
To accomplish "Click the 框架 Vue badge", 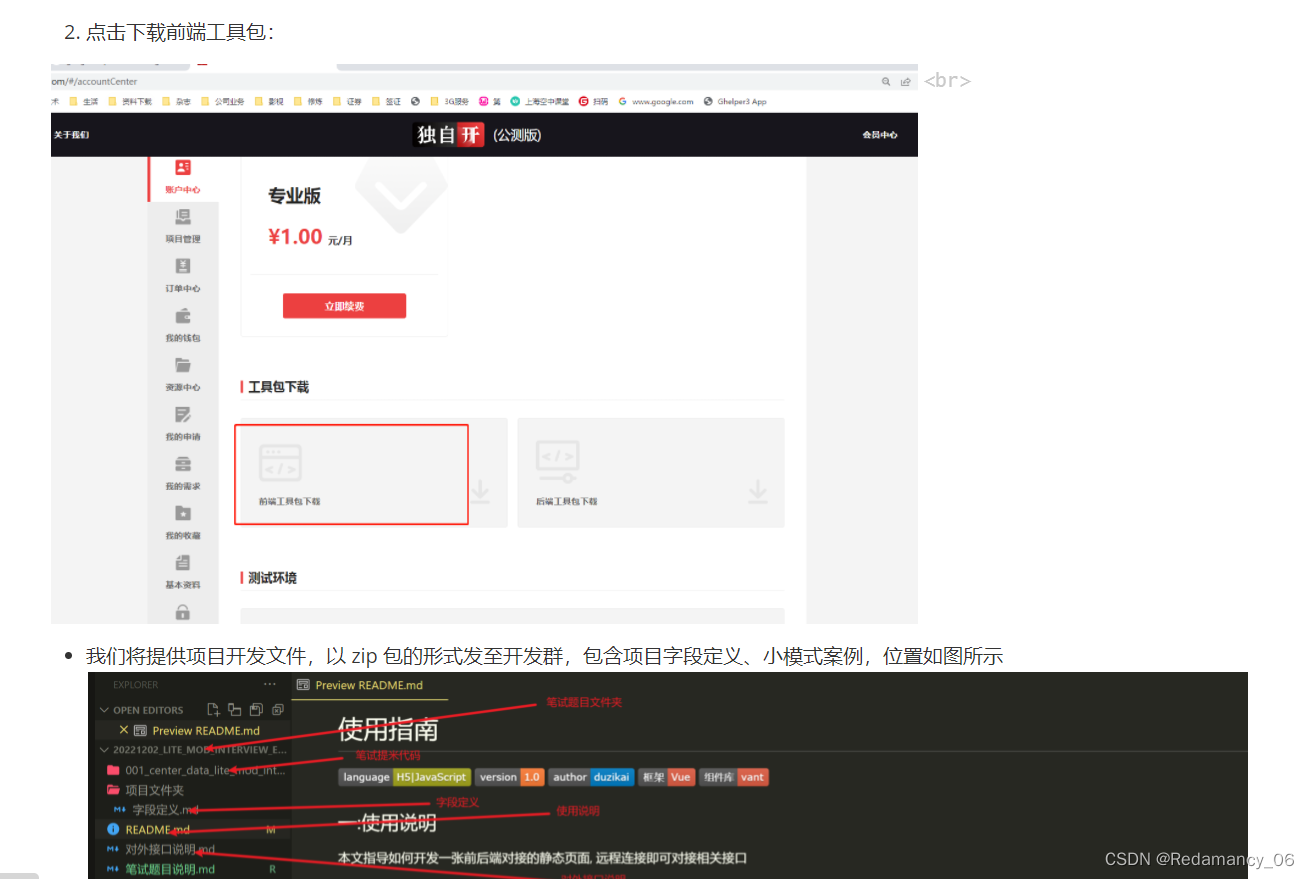I will tap(667, 777).
